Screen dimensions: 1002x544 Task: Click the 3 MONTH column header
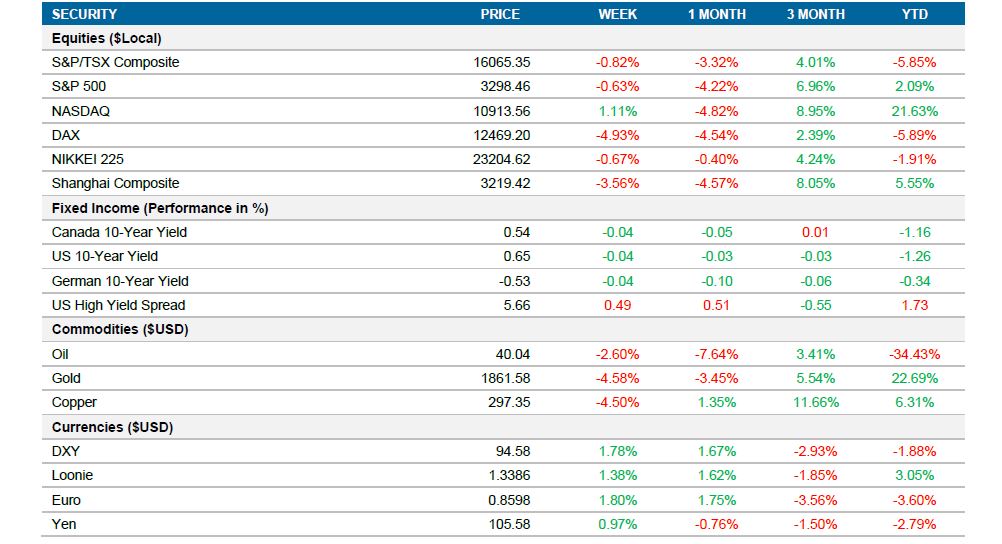815,14
